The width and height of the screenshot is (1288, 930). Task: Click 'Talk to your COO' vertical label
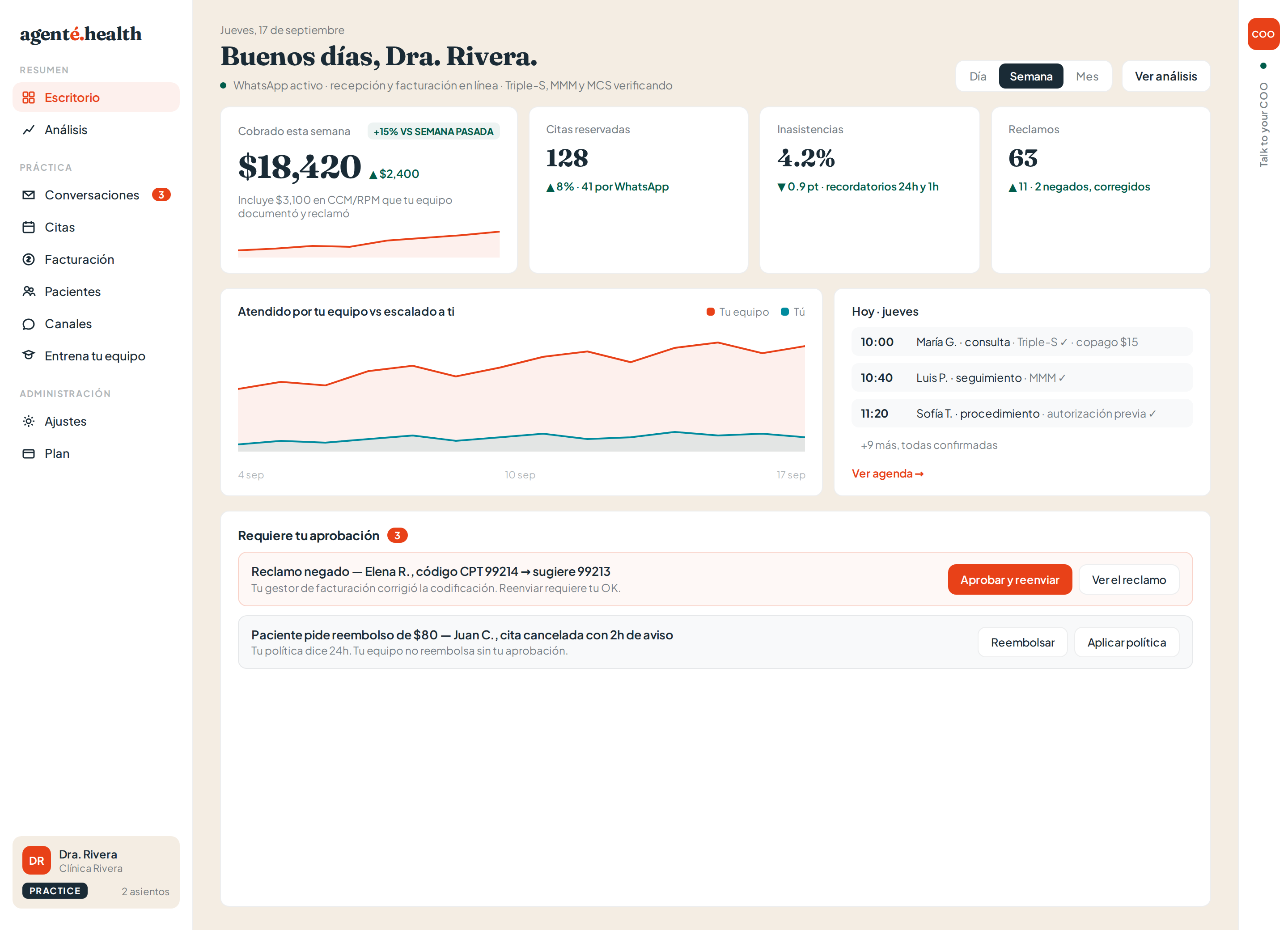pyautogui.click(x=1263, y=124)
